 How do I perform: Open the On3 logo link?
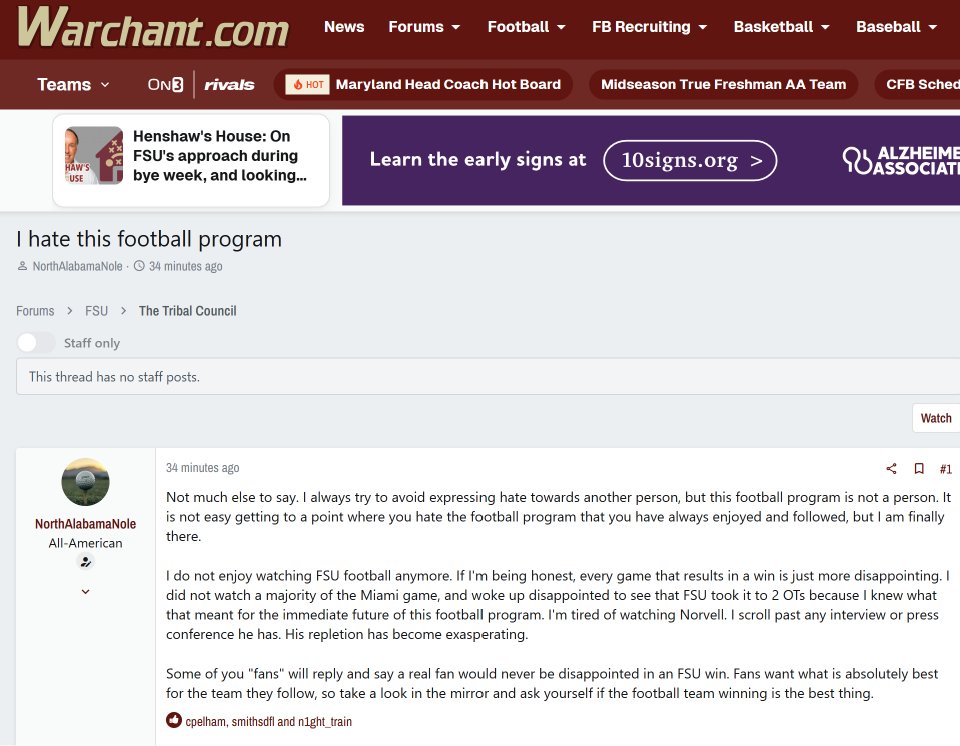[x=165, y=85]
